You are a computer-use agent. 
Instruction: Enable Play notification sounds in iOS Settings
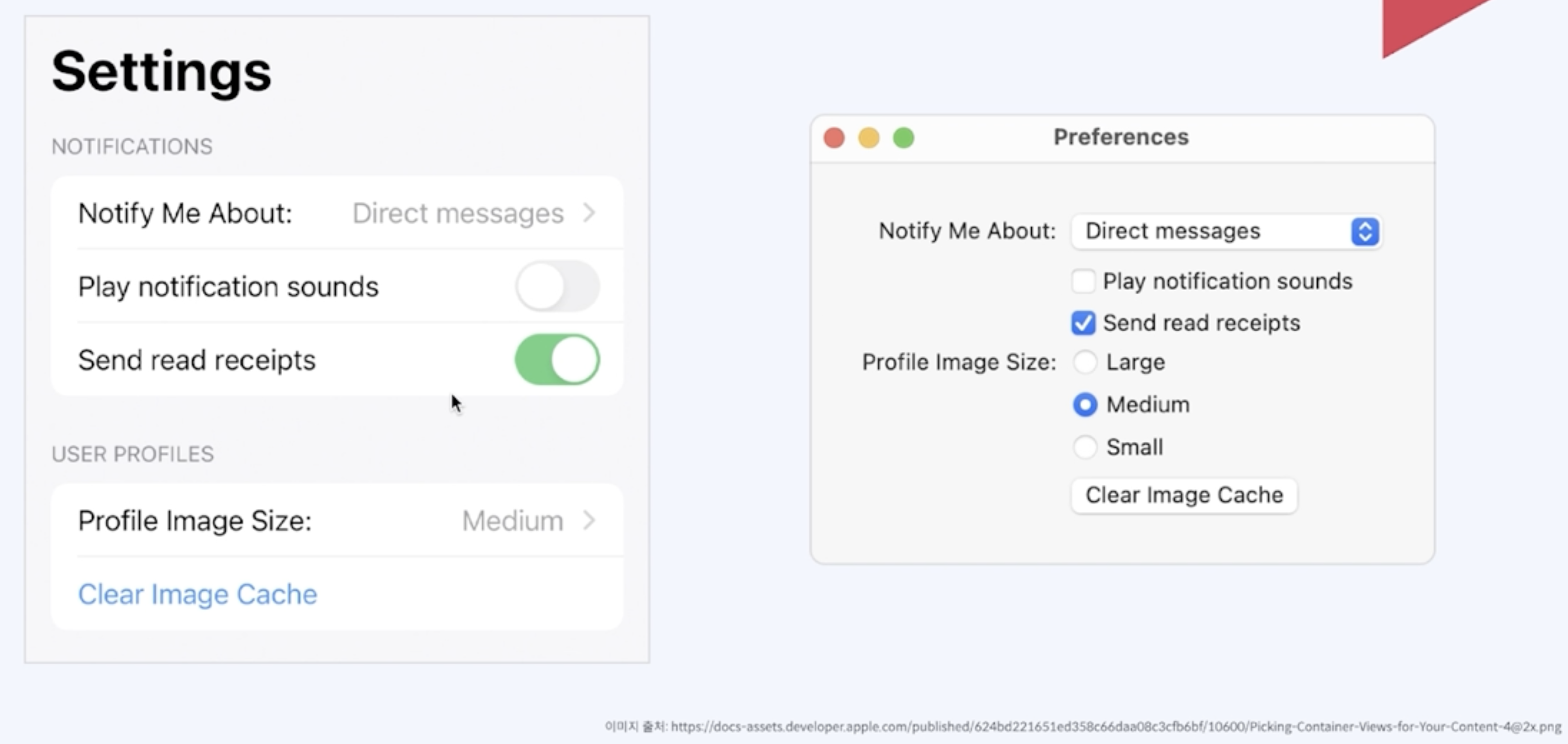coord(557,286)
